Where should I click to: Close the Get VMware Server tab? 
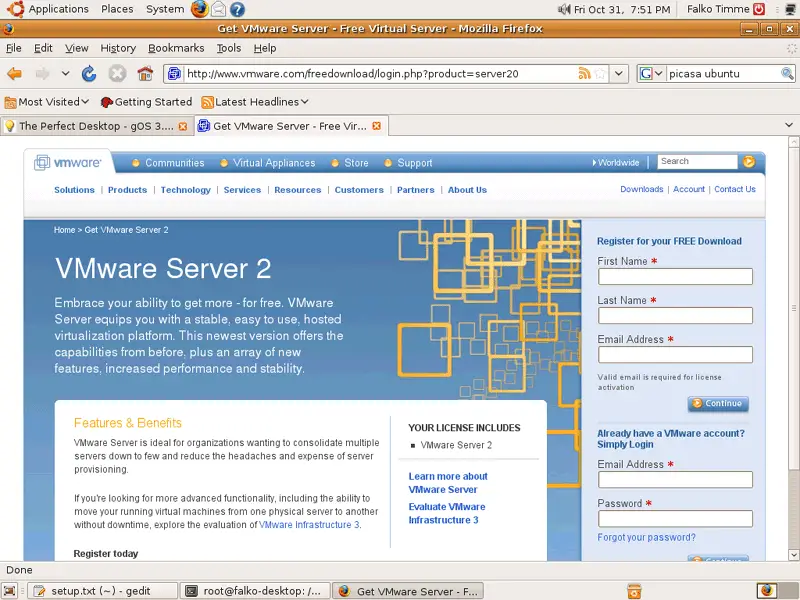377,126
